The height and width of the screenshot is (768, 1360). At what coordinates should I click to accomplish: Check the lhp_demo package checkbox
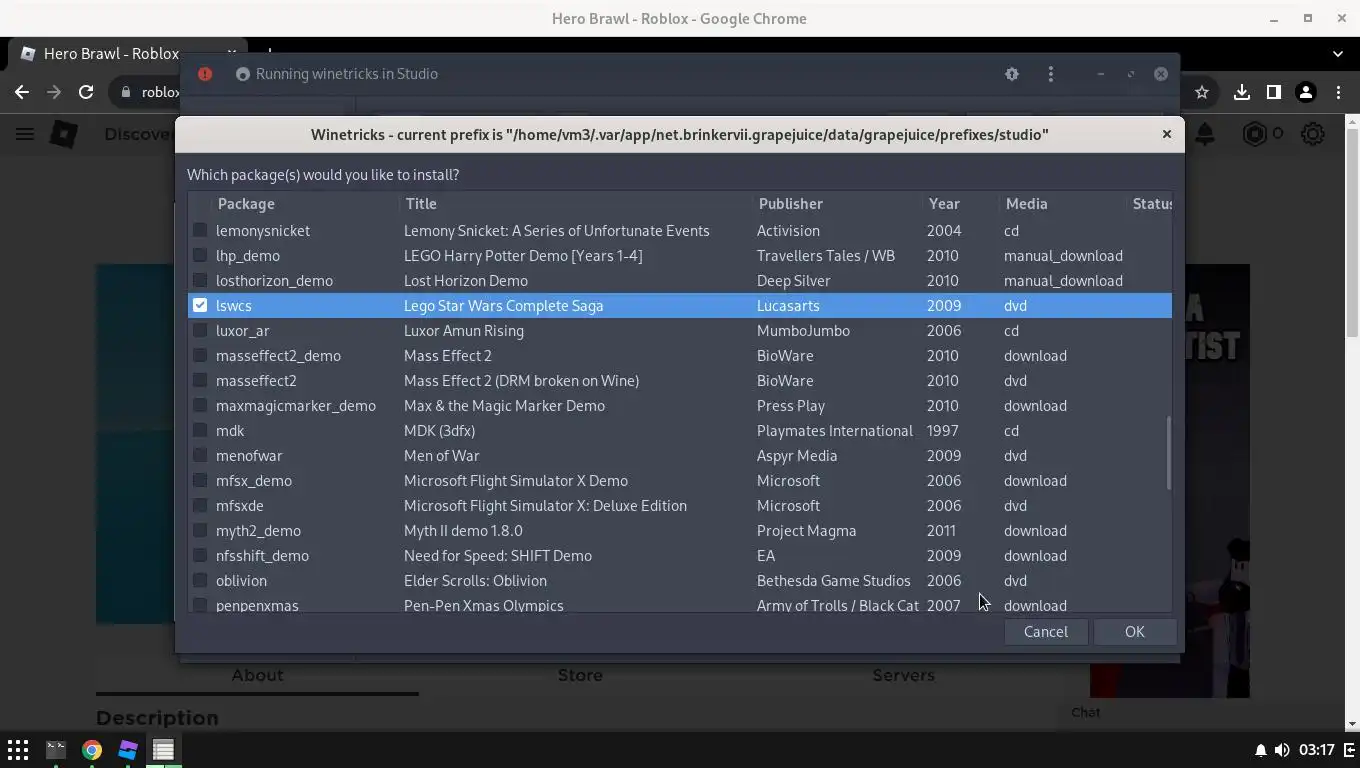click(x=200, y=256)
